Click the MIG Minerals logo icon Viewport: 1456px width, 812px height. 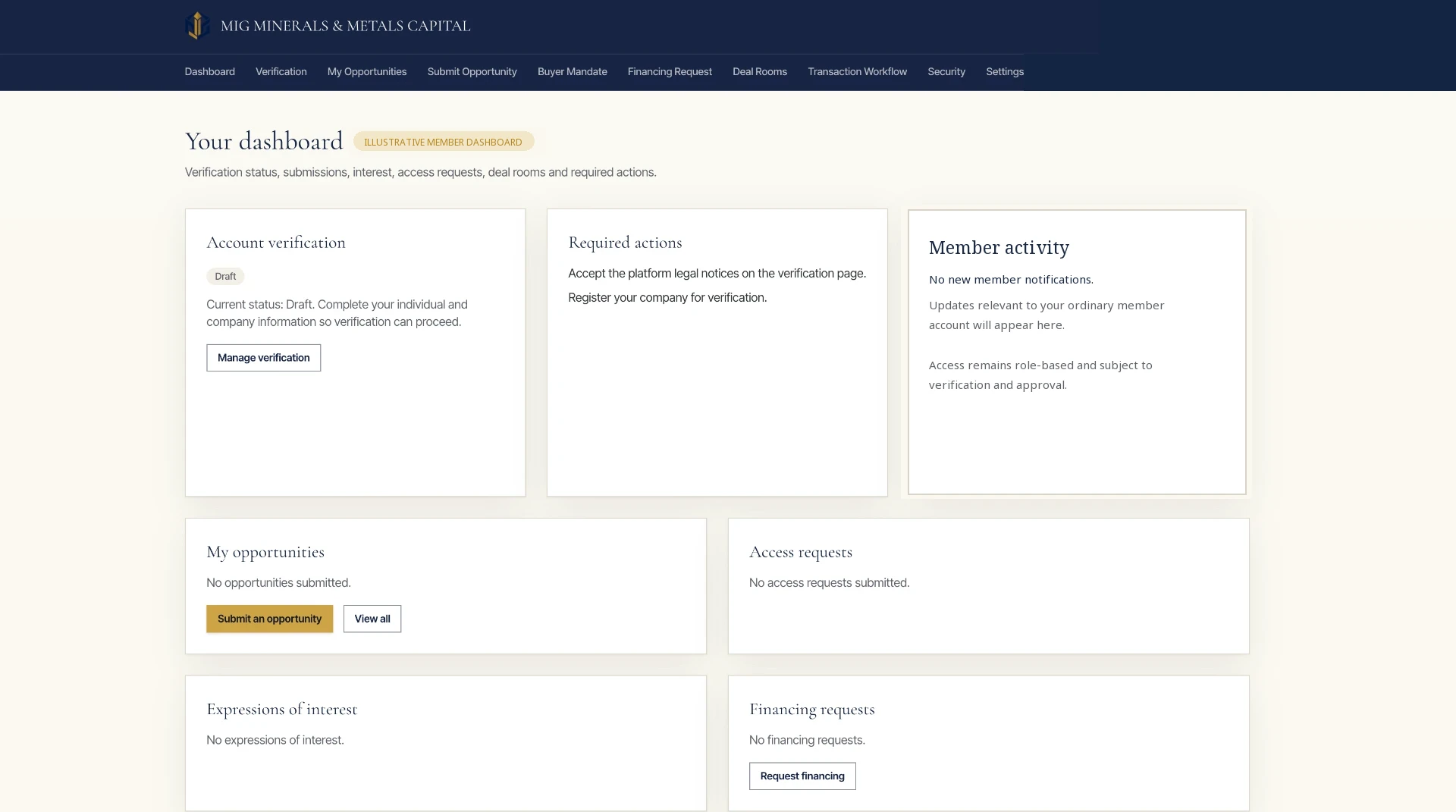pyautogui.click(x=197, y=26)
